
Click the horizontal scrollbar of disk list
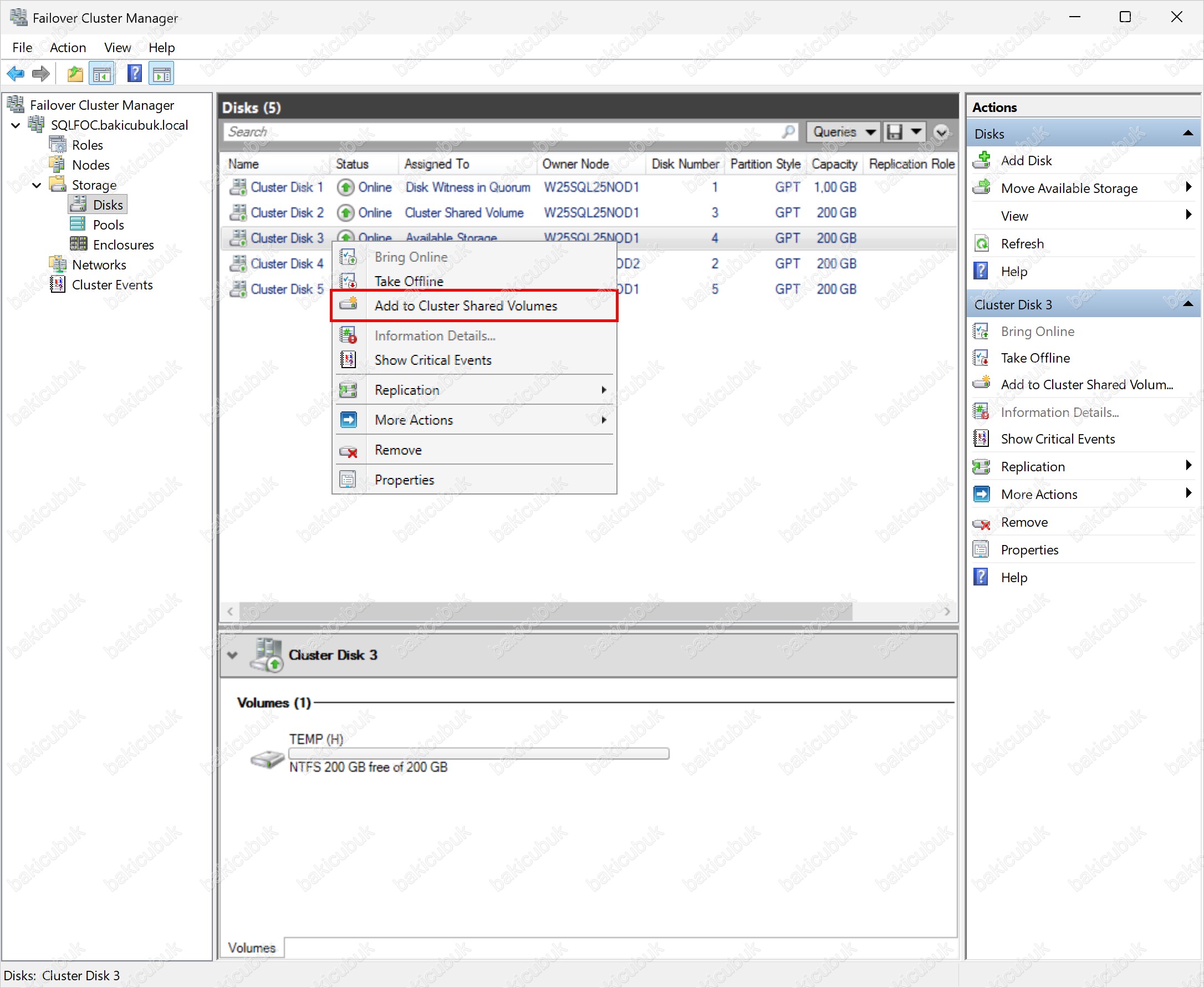click(545, 611)
